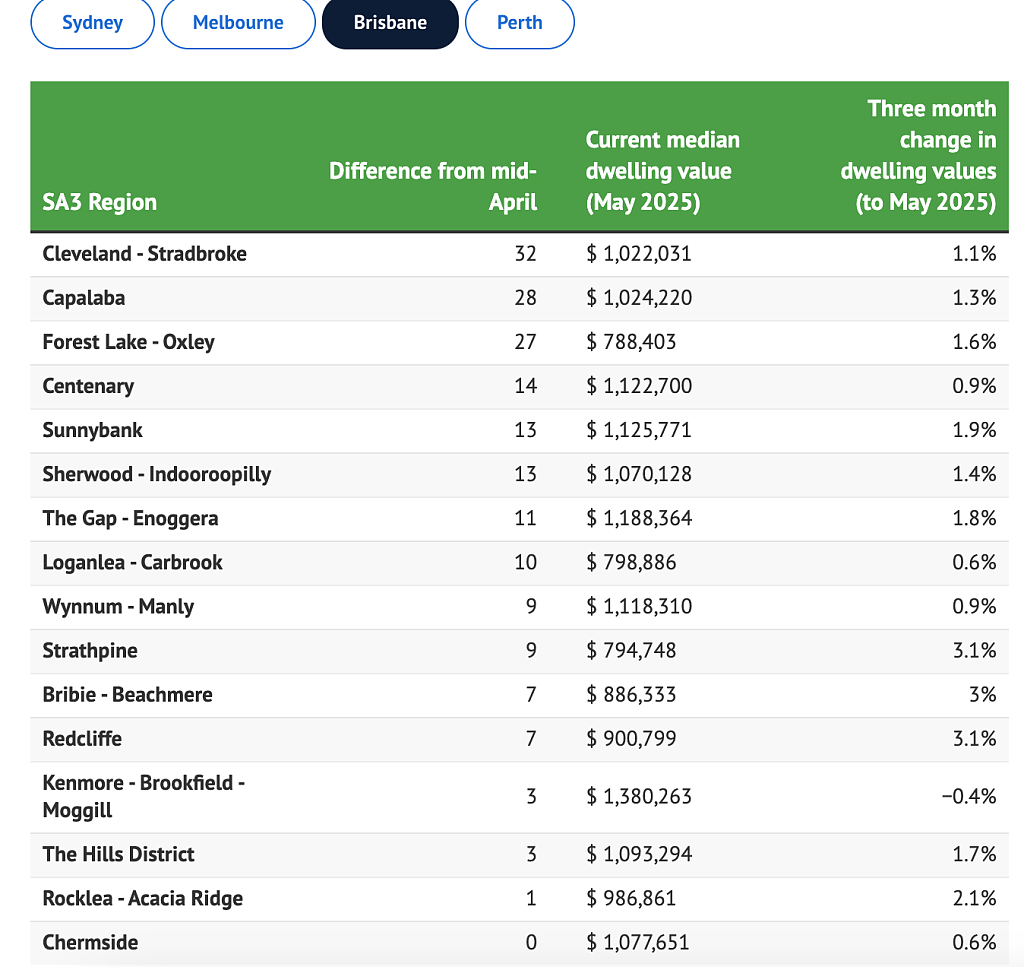Click Kenmore - Brookfield - Moggill row
Screen dimensions: 1024x967
(519, 797)
